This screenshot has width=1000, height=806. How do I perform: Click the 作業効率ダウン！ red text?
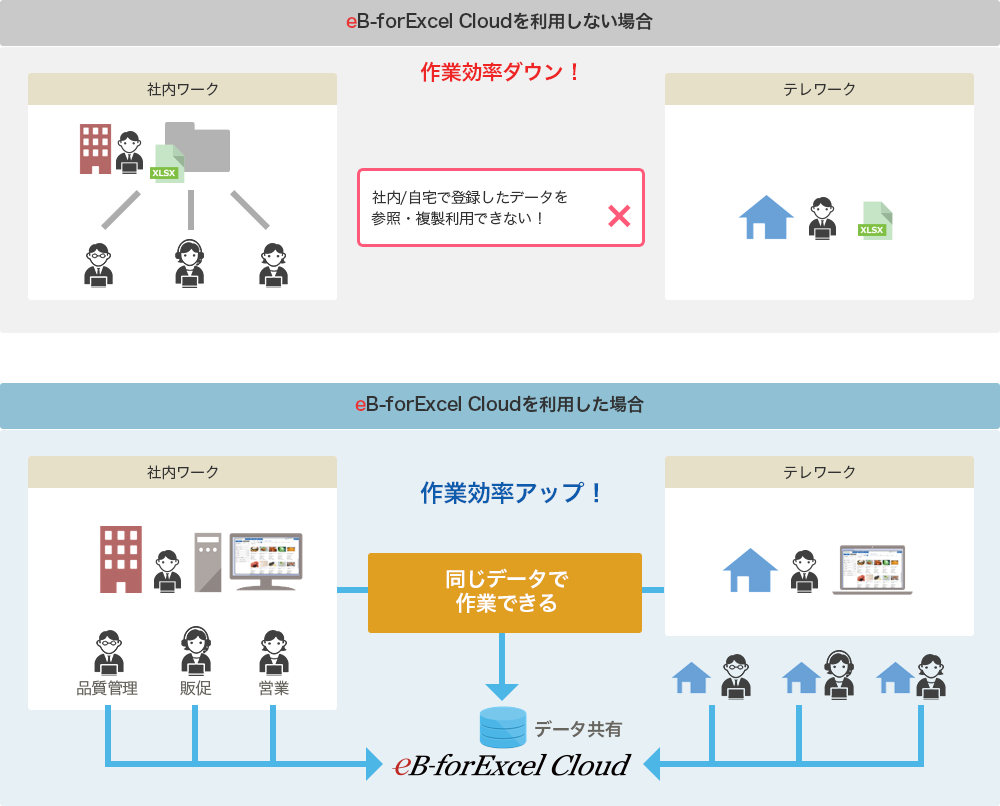pyautogui.click(x=500, y=71)
